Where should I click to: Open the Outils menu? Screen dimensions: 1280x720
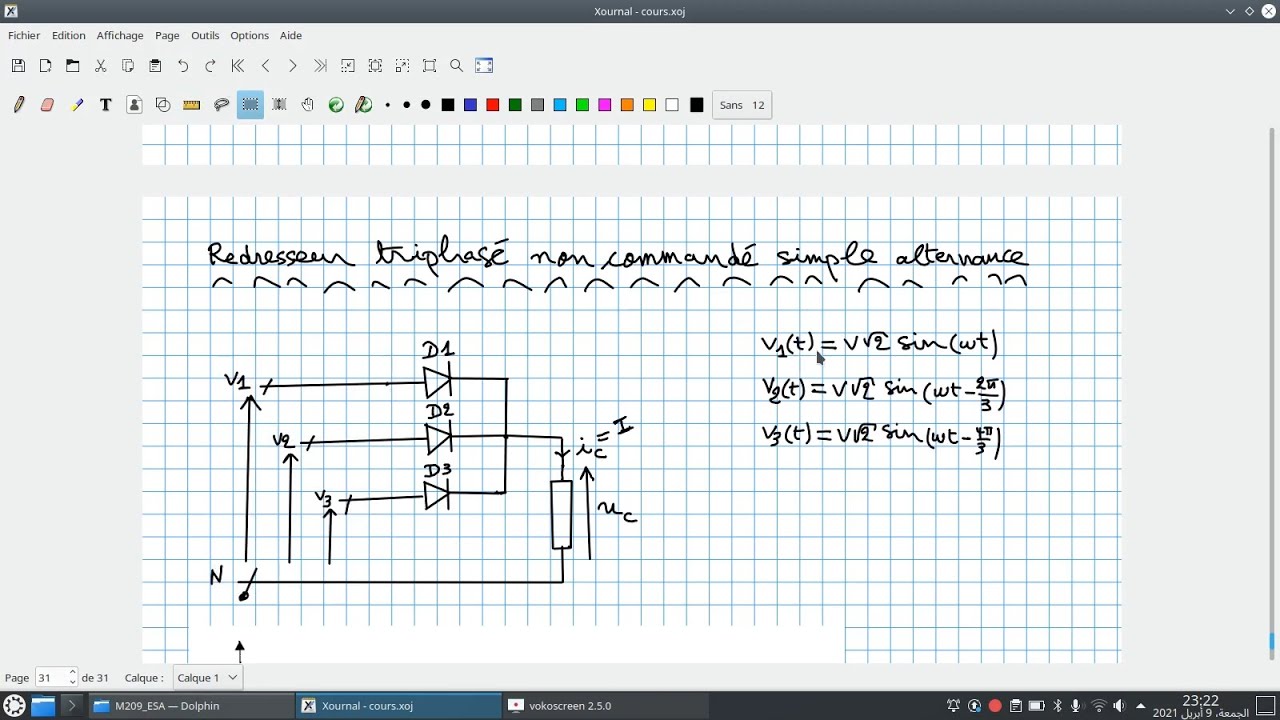click(205, 35)
